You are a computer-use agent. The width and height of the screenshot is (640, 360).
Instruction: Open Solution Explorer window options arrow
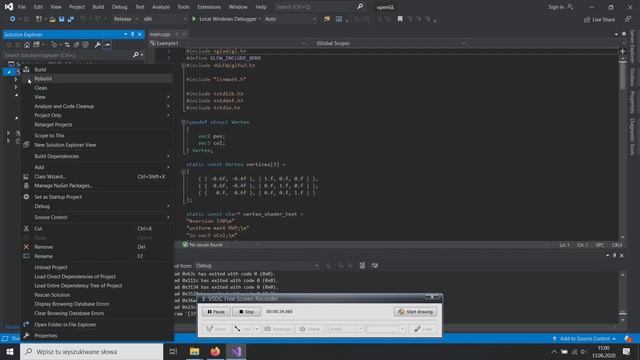click(x=125, y=34)
